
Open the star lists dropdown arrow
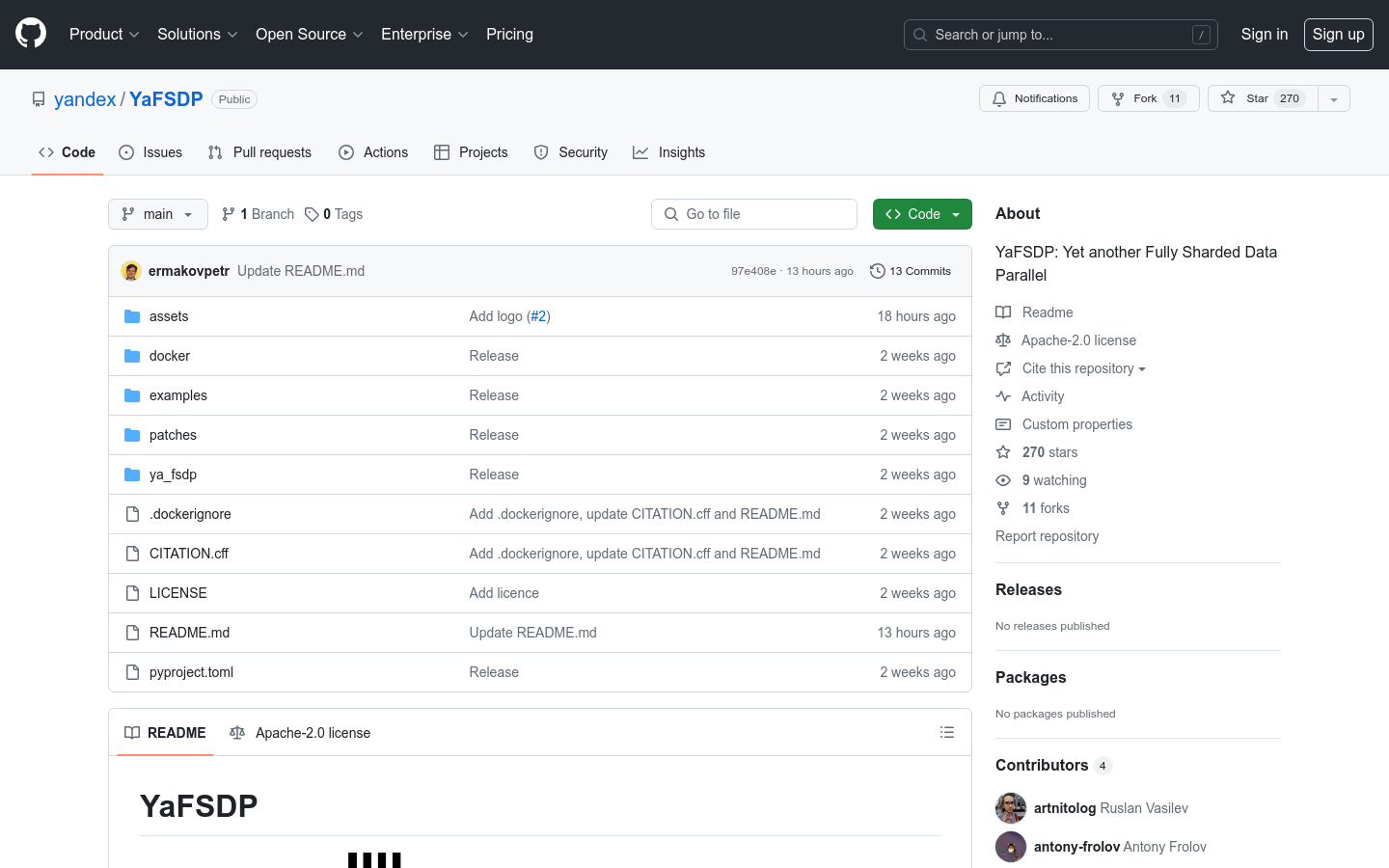1334,98
